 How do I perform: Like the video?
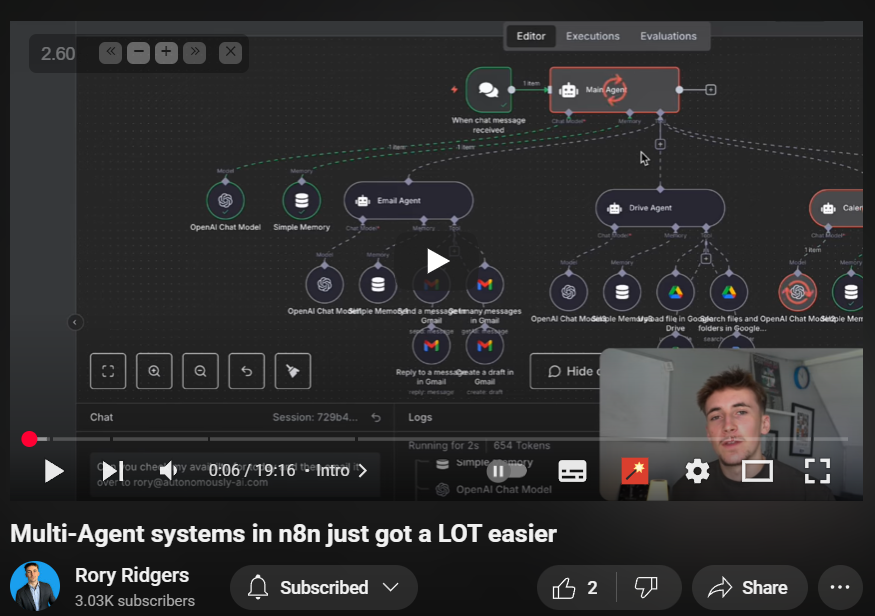(x=575, y=588)
